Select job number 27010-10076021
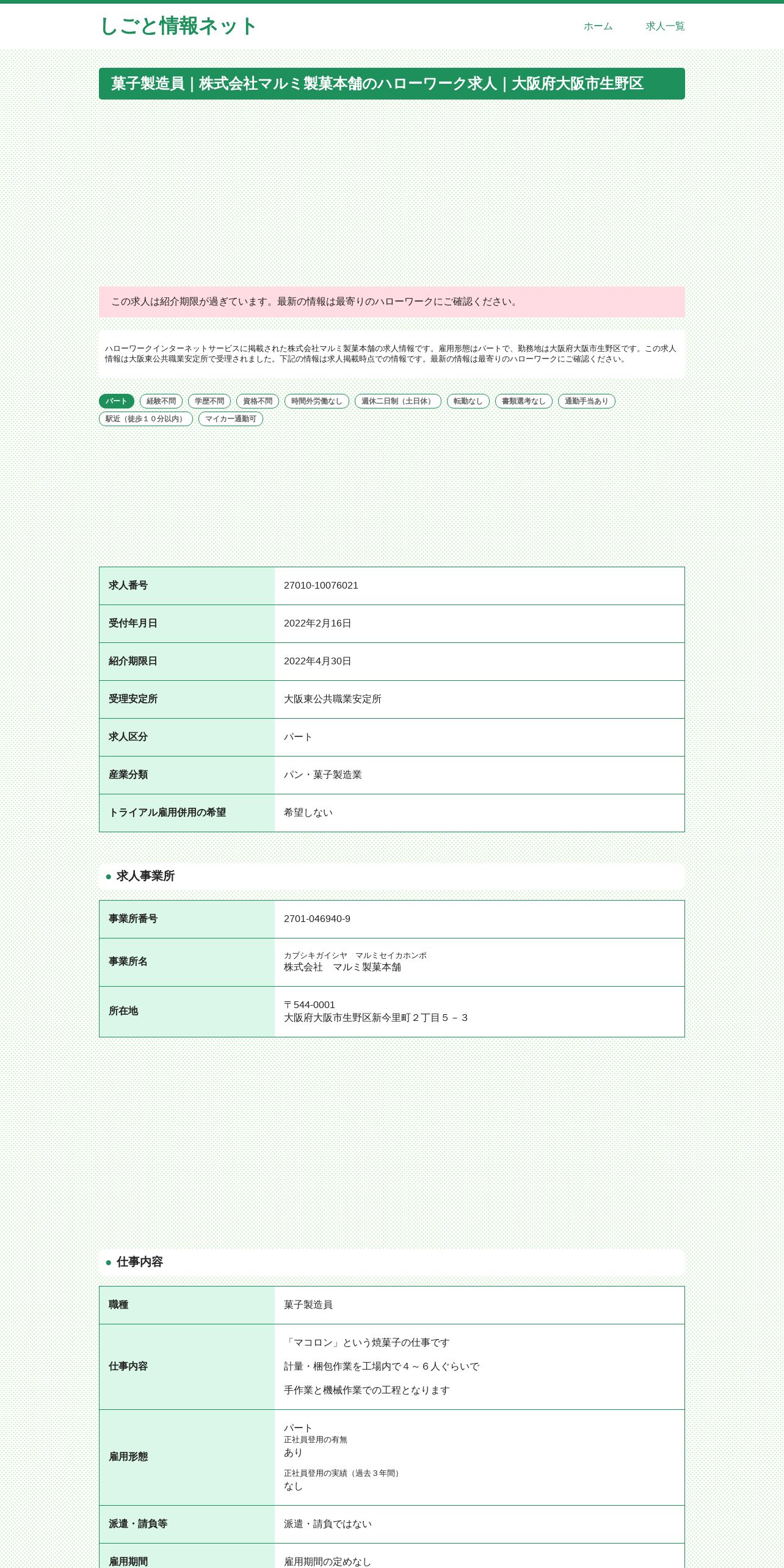 click(321, 586)
